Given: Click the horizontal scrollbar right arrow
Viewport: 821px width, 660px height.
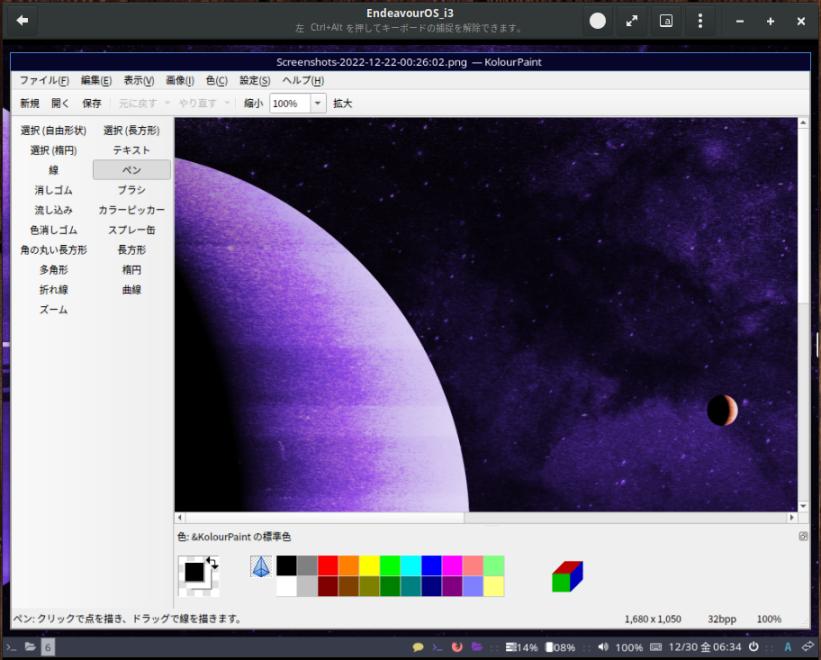Looking at the screenshot, I should pyautogui.click(x=792, y=517).
